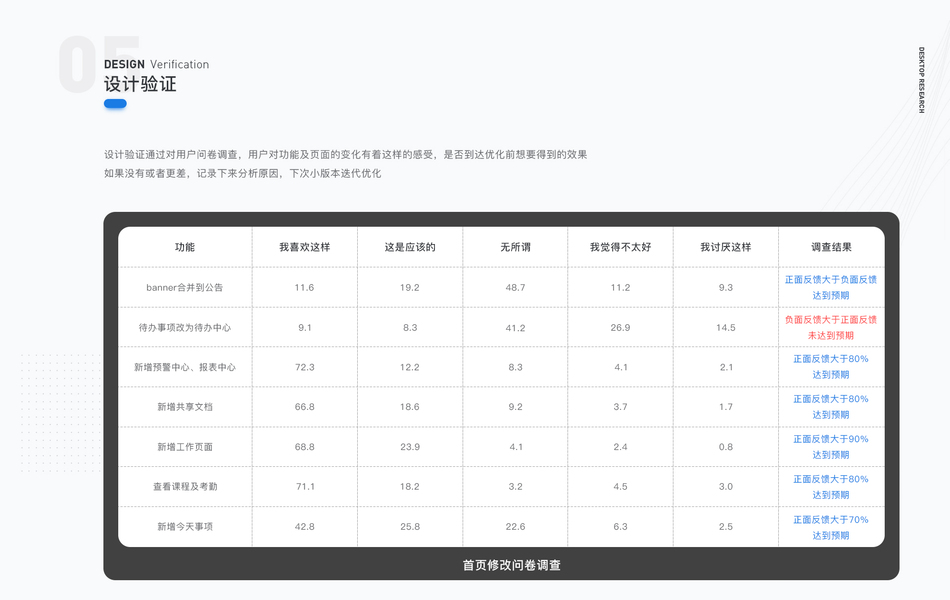Click the 72.3 cell
950x600 pixels.
[x=305, y=367]
